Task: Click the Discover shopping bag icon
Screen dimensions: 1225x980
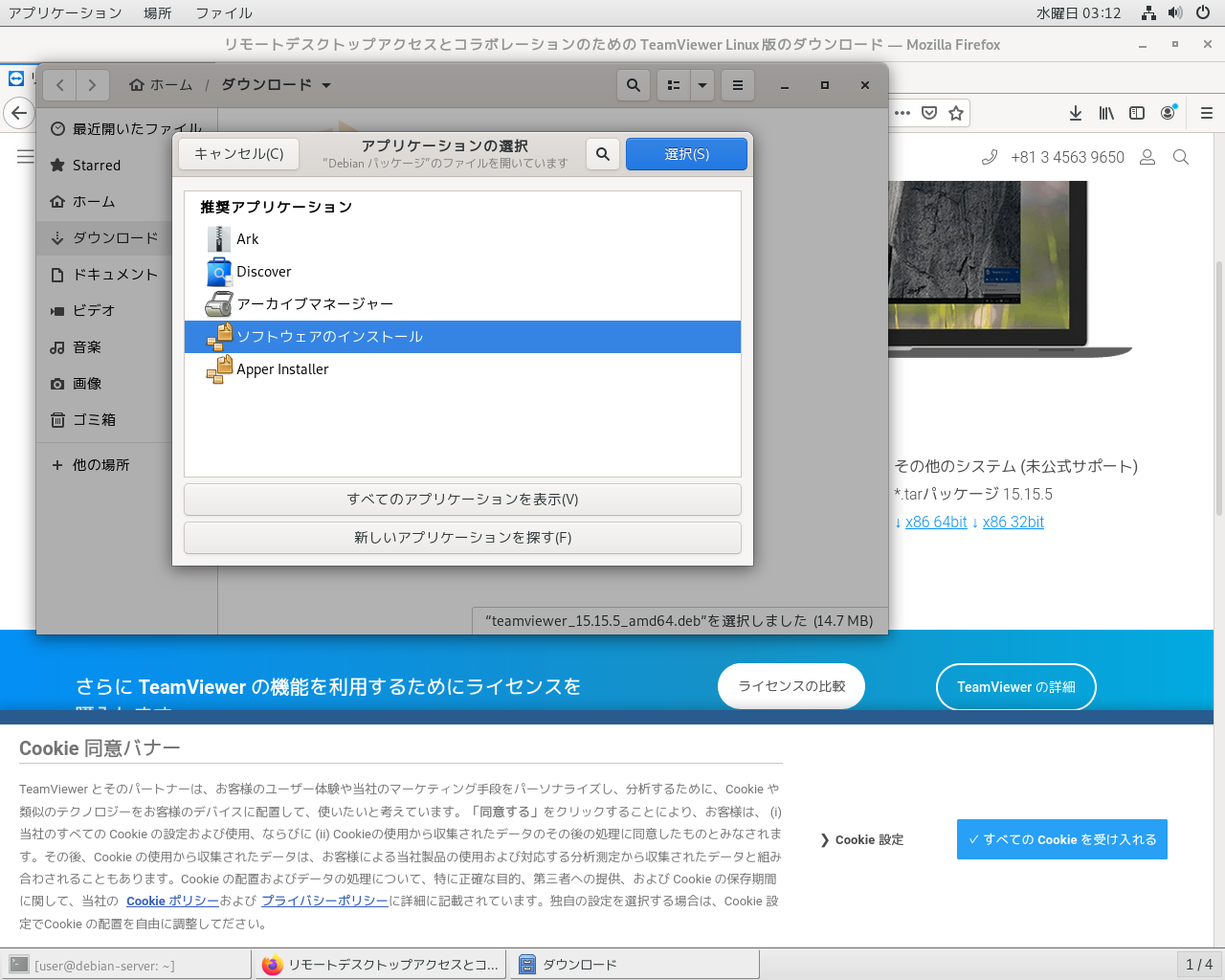Action: pyautogui.click(x=219, y=272)
